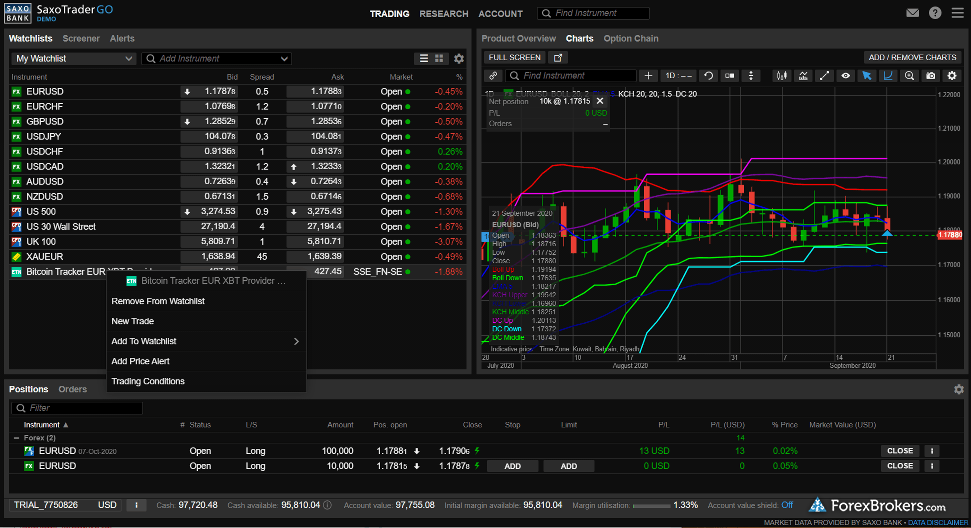Open the 1D chart period selector
This screenshot has width=971, height=528.
[x=679, y=76]
